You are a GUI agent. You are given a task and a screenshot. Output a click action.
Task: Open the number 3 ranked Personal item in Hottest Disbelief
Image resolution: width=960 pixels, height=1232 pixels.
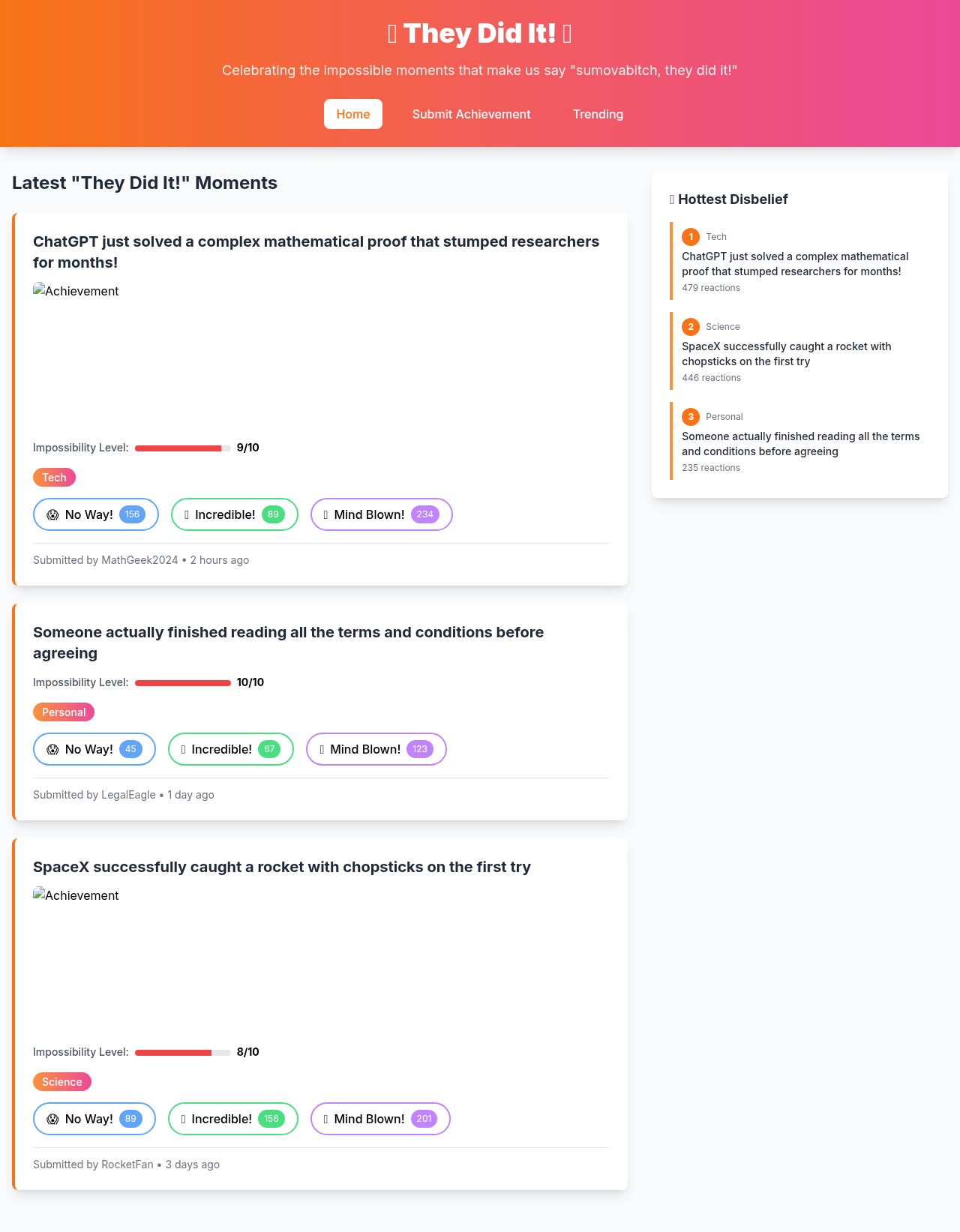point(799,444)
